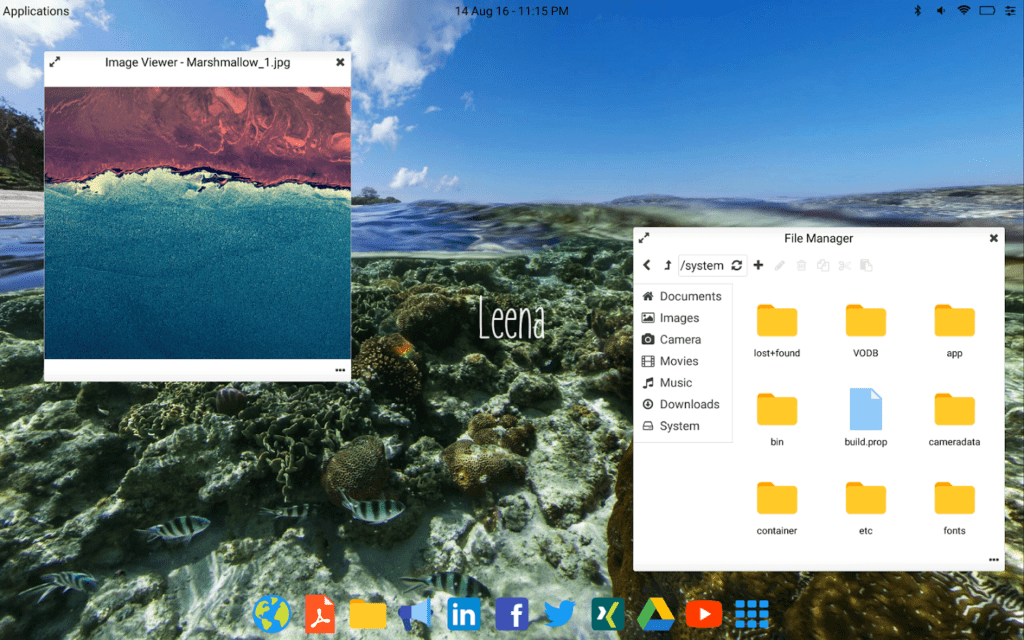
Task: Go up one directory level
Action: 667,265
